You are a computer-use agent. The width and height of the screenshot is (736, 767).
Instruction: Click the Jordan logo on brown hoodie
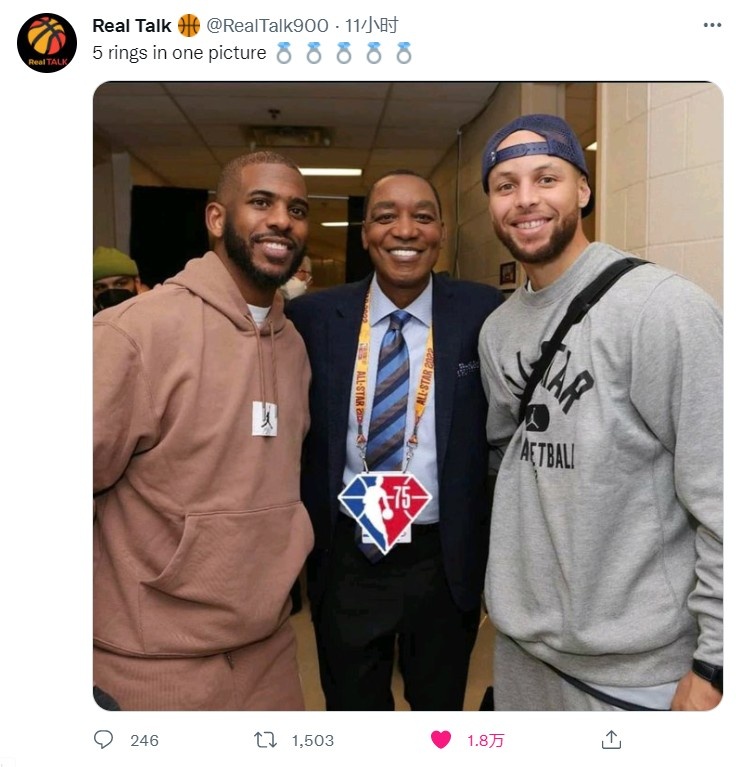[x=265, y=419]
